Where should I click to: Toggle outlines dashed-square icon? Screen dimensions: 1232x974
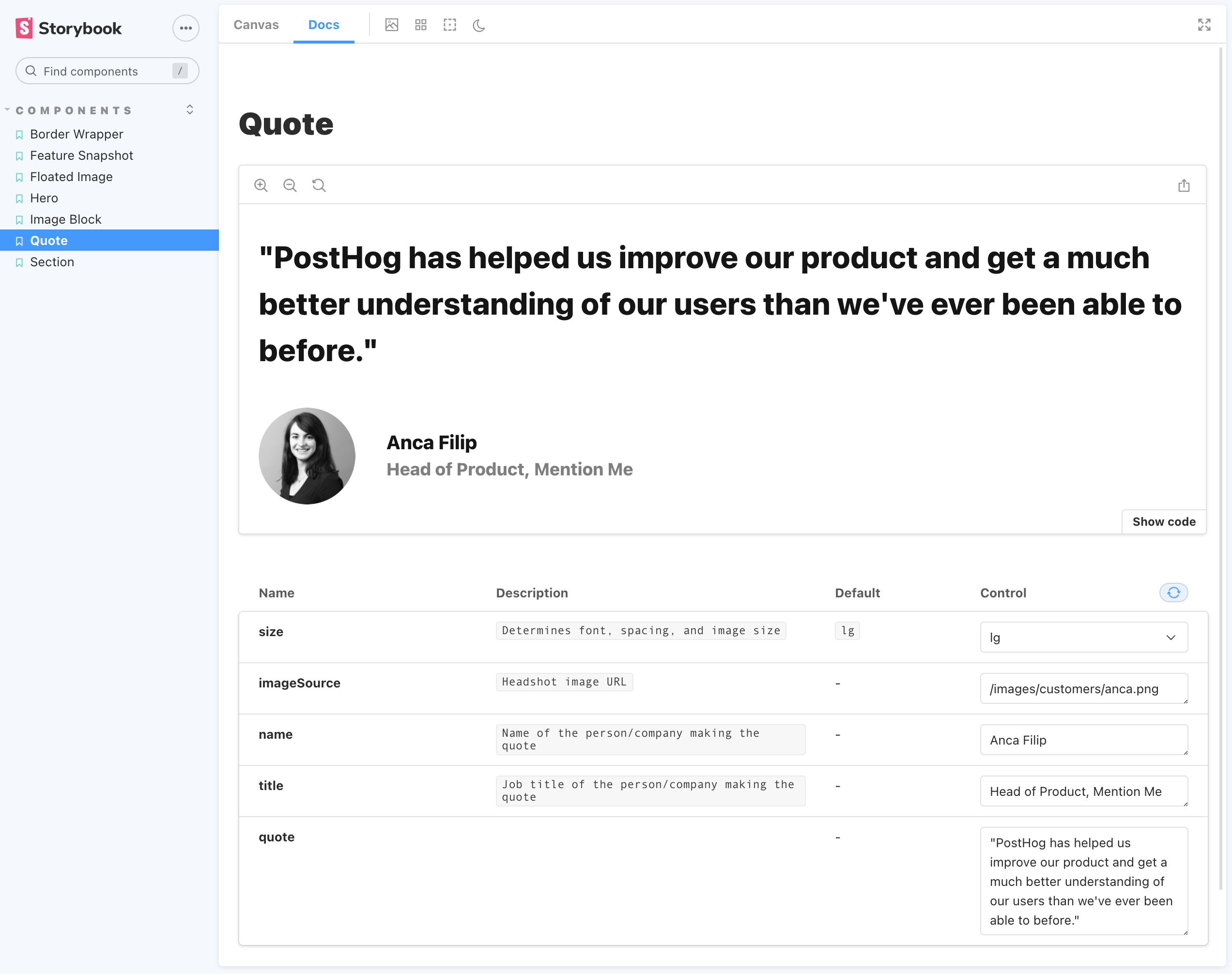coord(449,25)
